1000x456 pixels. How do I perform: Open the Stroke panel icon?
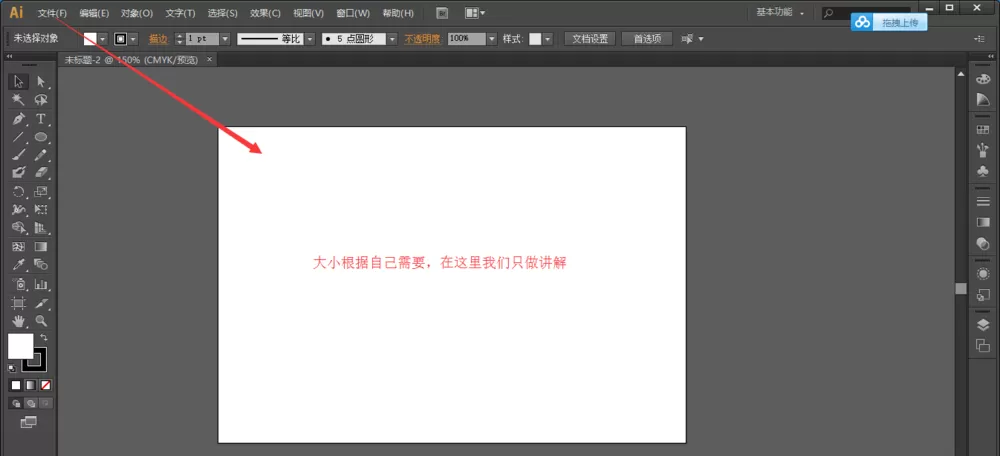pos(983,201)
